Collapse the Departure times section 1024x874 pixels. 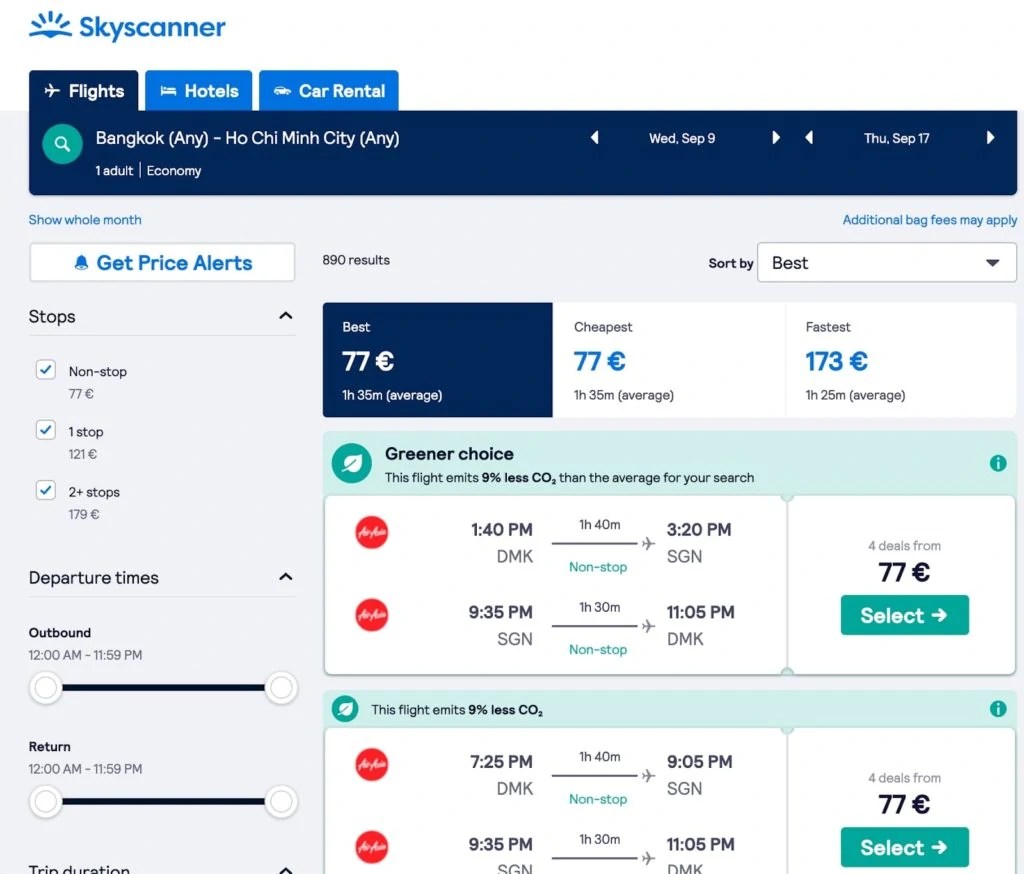tap(285, 576)
